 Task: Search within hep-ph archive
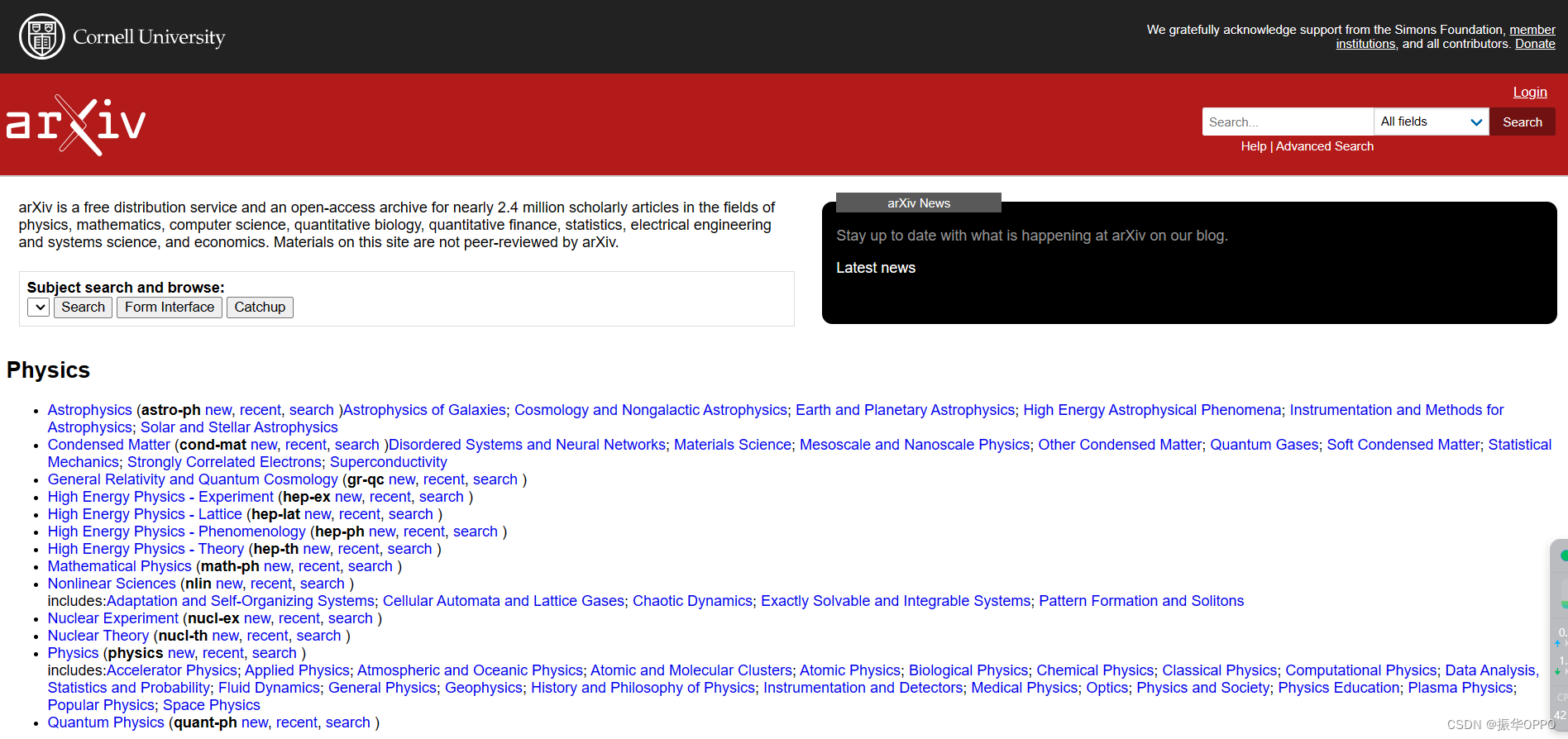pos(476,532)
